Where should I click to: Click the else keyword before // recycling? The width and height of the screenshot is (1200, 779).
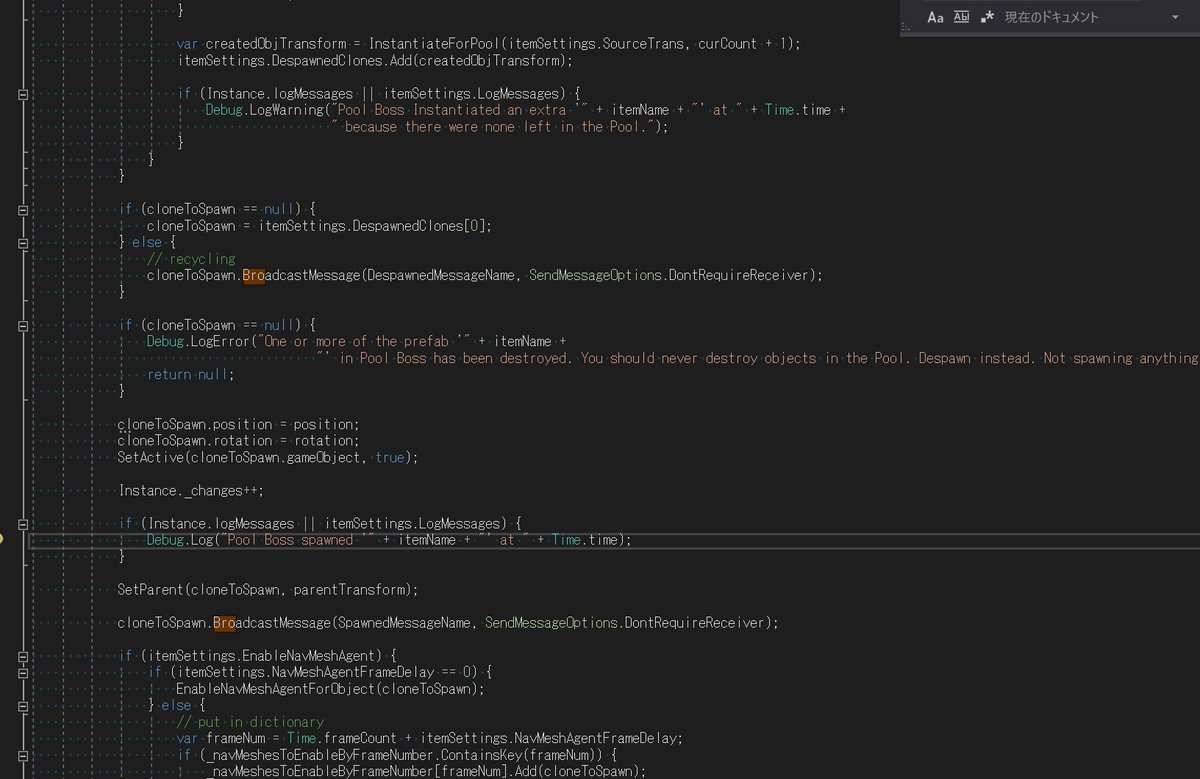pos(148,242)
